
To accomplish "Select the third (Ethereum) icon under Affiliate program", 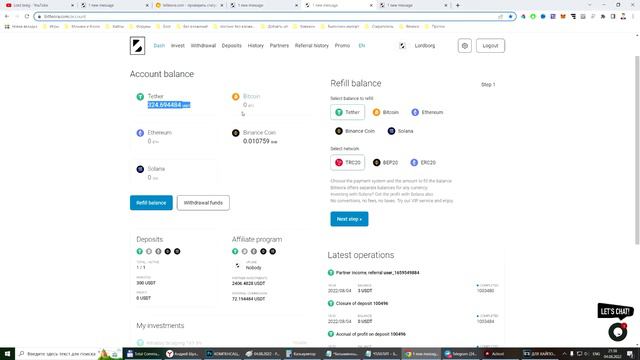I will [254, 251].
